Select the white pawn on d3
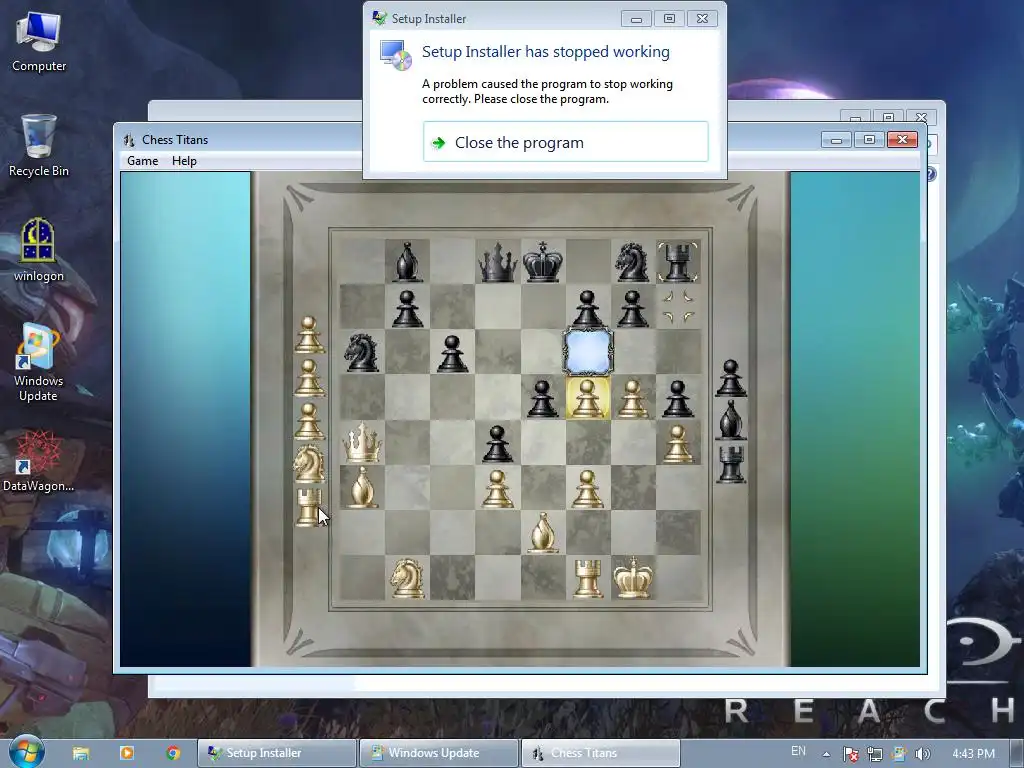This screenshot has width=1024, height=768. 498,488
